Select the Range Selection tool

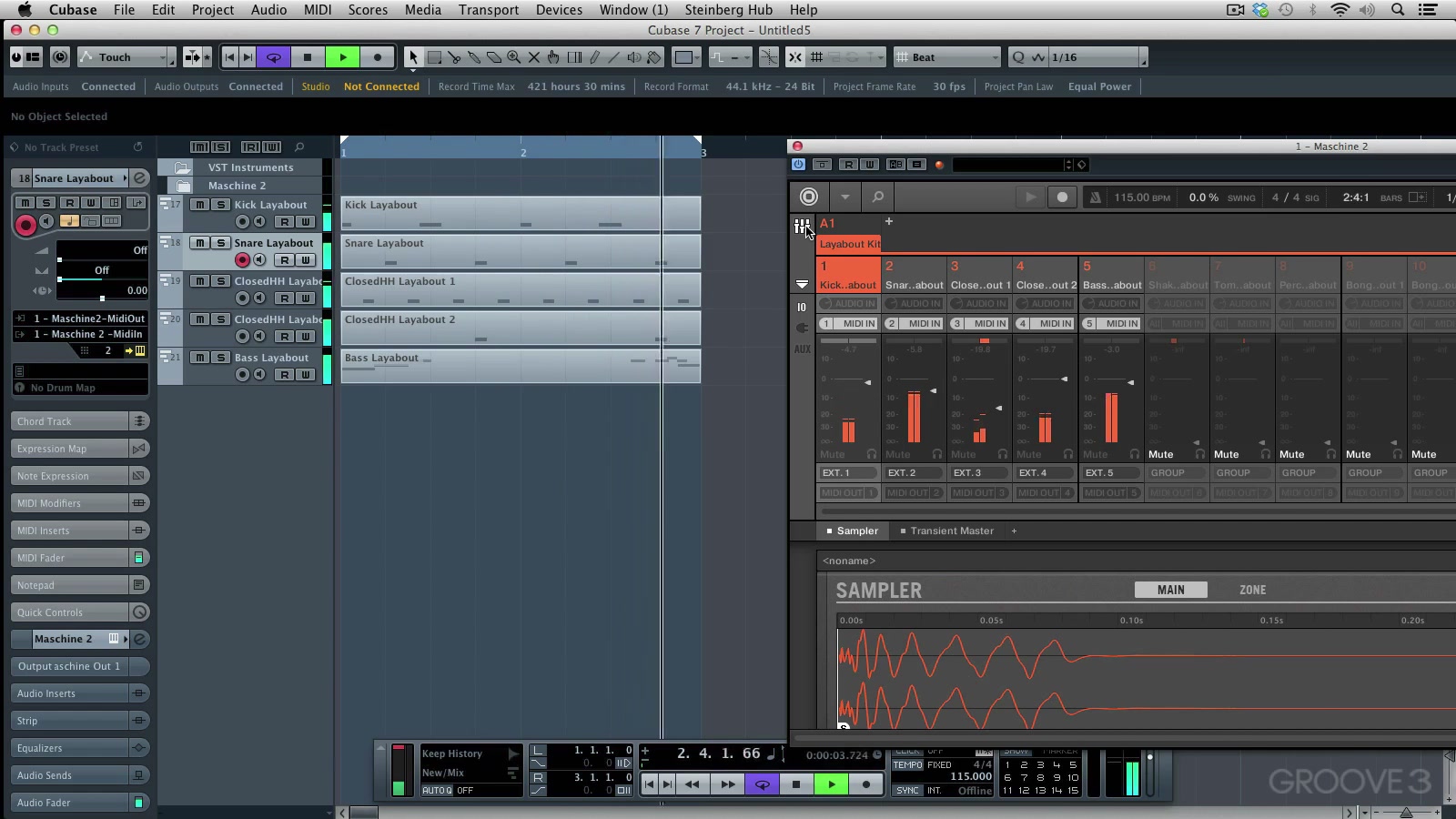[434, 57]
